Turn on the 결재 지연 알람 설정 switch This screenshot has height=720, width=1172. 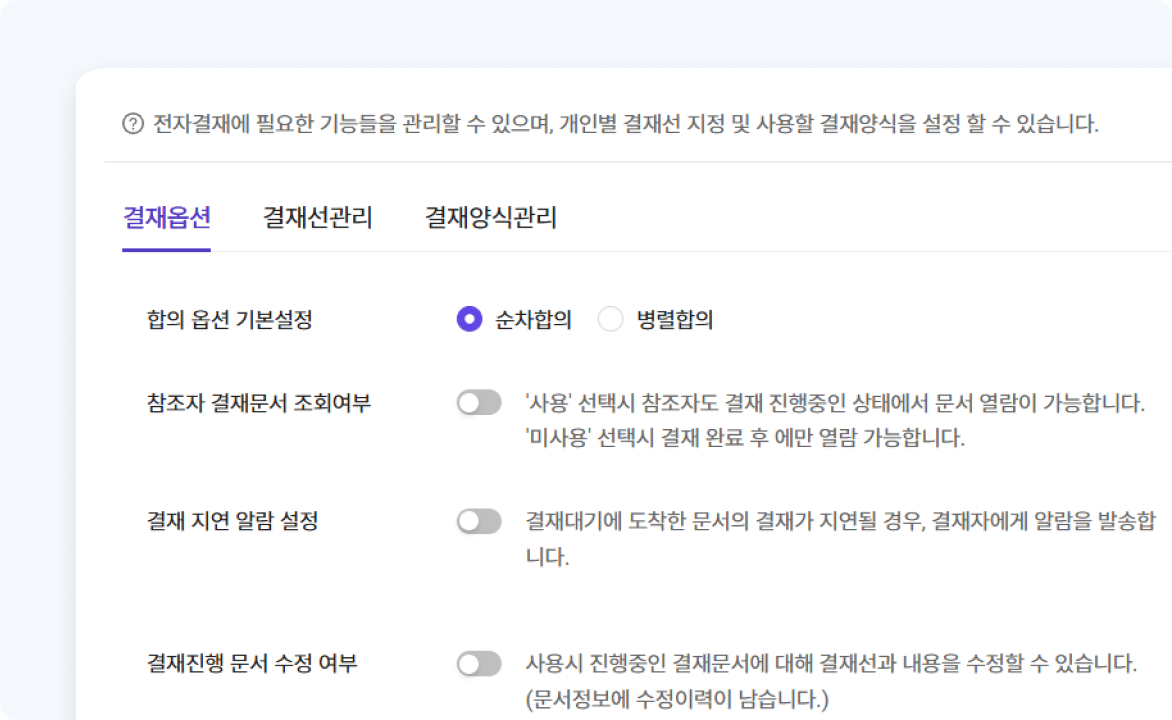[479, 521]
